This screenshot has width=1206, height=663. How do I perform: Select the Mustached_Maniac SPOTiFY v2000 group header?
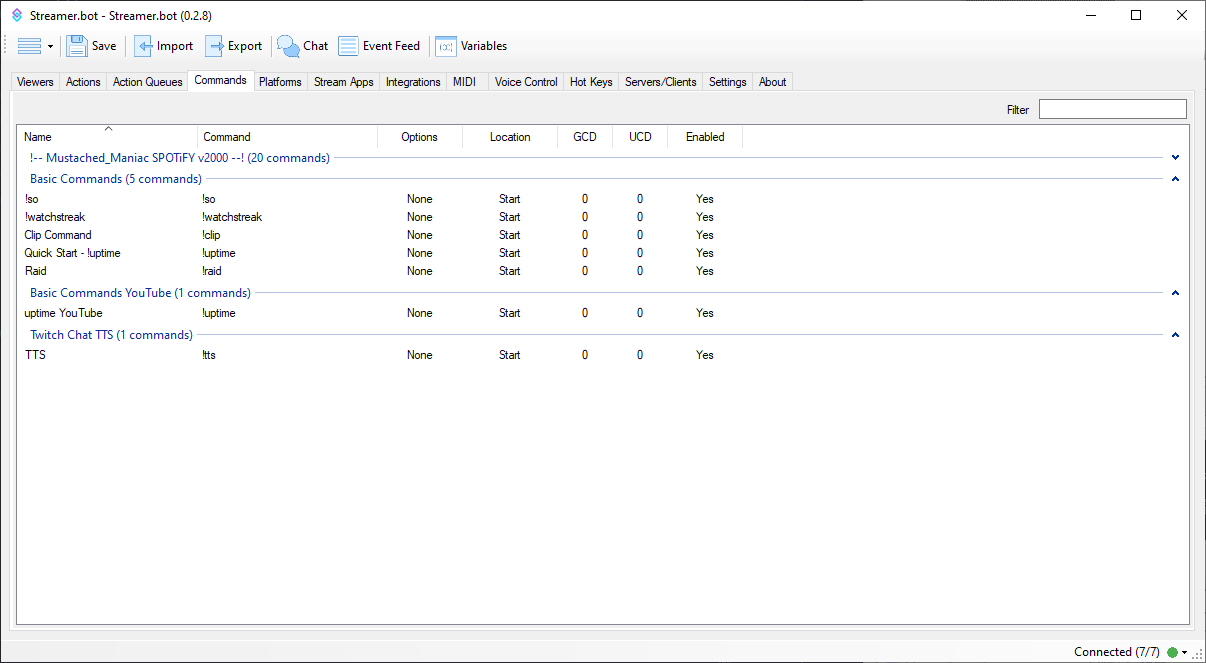pyautogui.click(x=180, y=158)
